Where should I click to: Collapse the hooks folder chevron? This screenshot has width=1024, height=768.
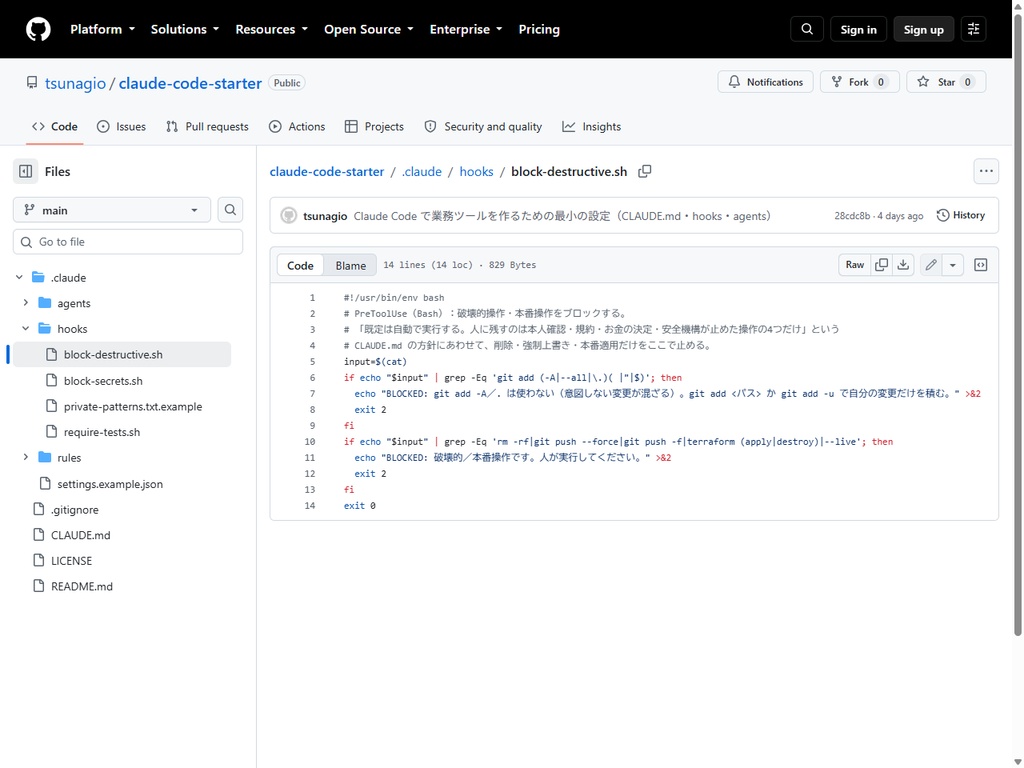tap(26, 329)
